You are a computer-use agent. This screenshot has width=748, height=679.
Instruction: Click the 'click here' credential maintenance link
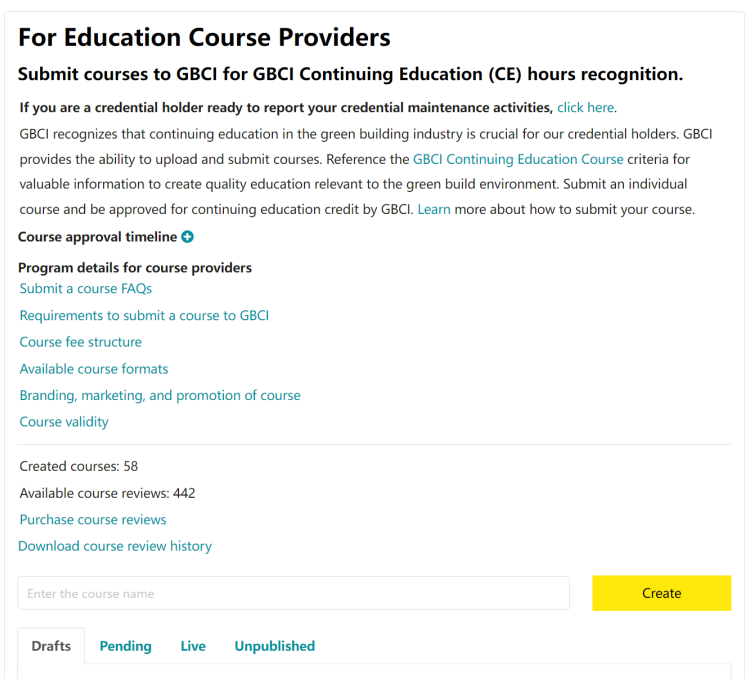(x=585, y=107)
